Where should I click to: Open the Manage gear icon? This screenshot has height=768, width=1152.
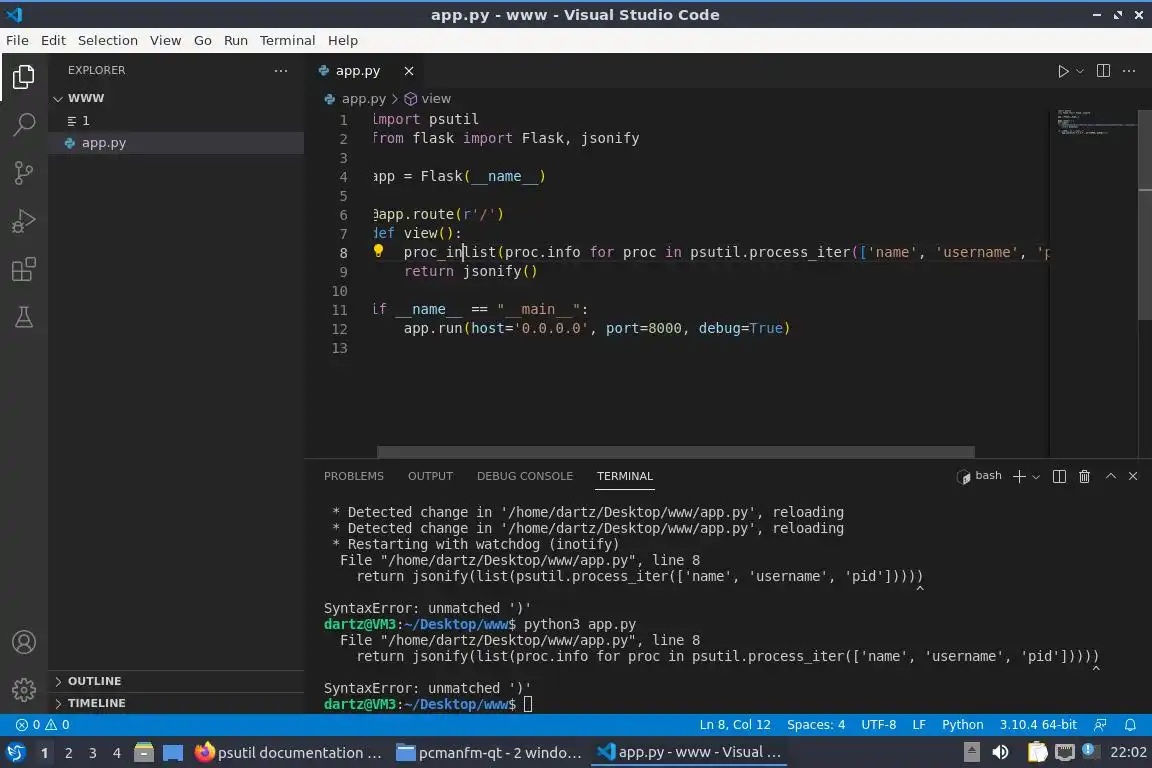[x=24, y=689]
